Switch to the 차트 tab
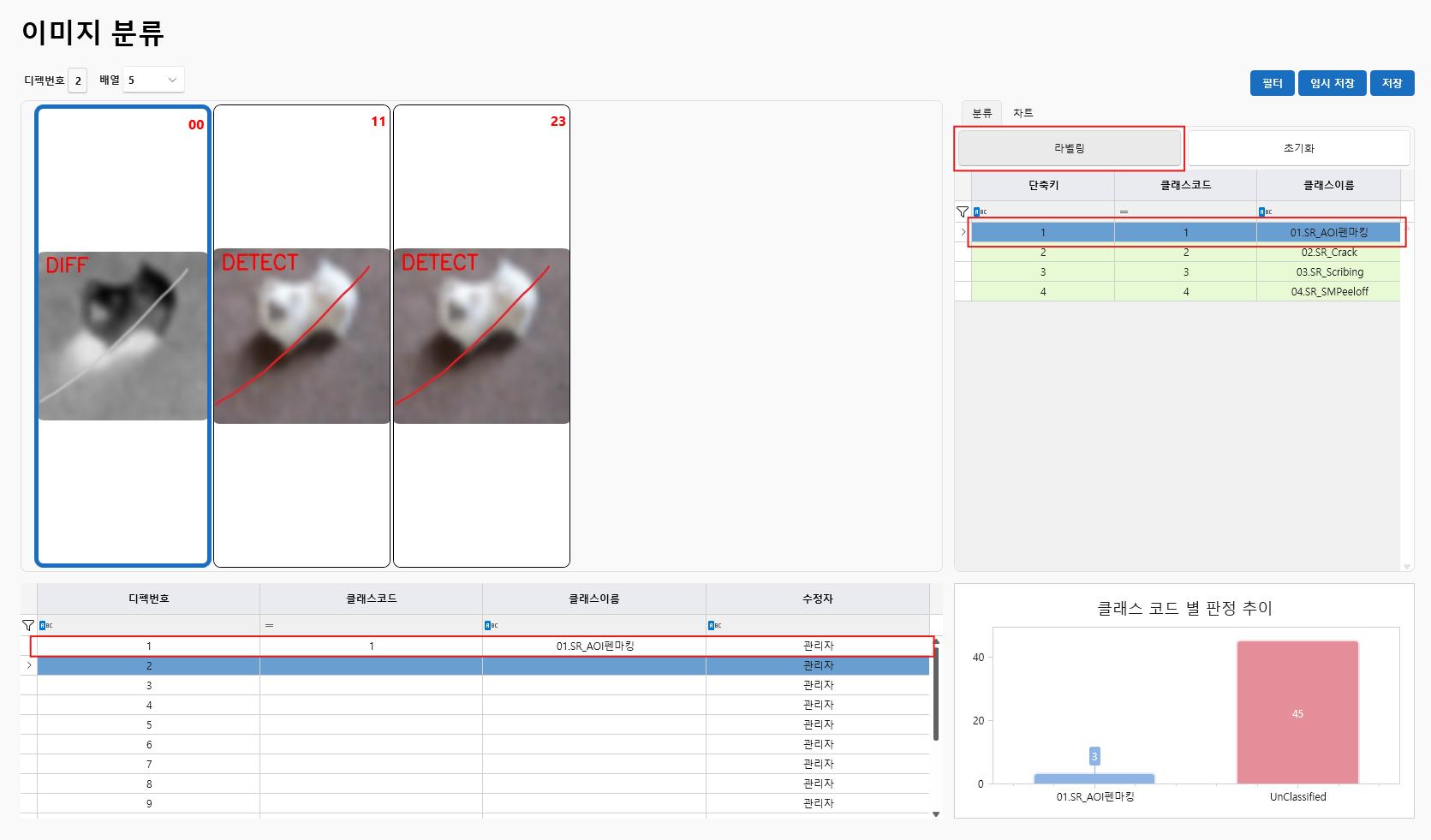This screenshot has width=1431, height=840. [1023, 113]
